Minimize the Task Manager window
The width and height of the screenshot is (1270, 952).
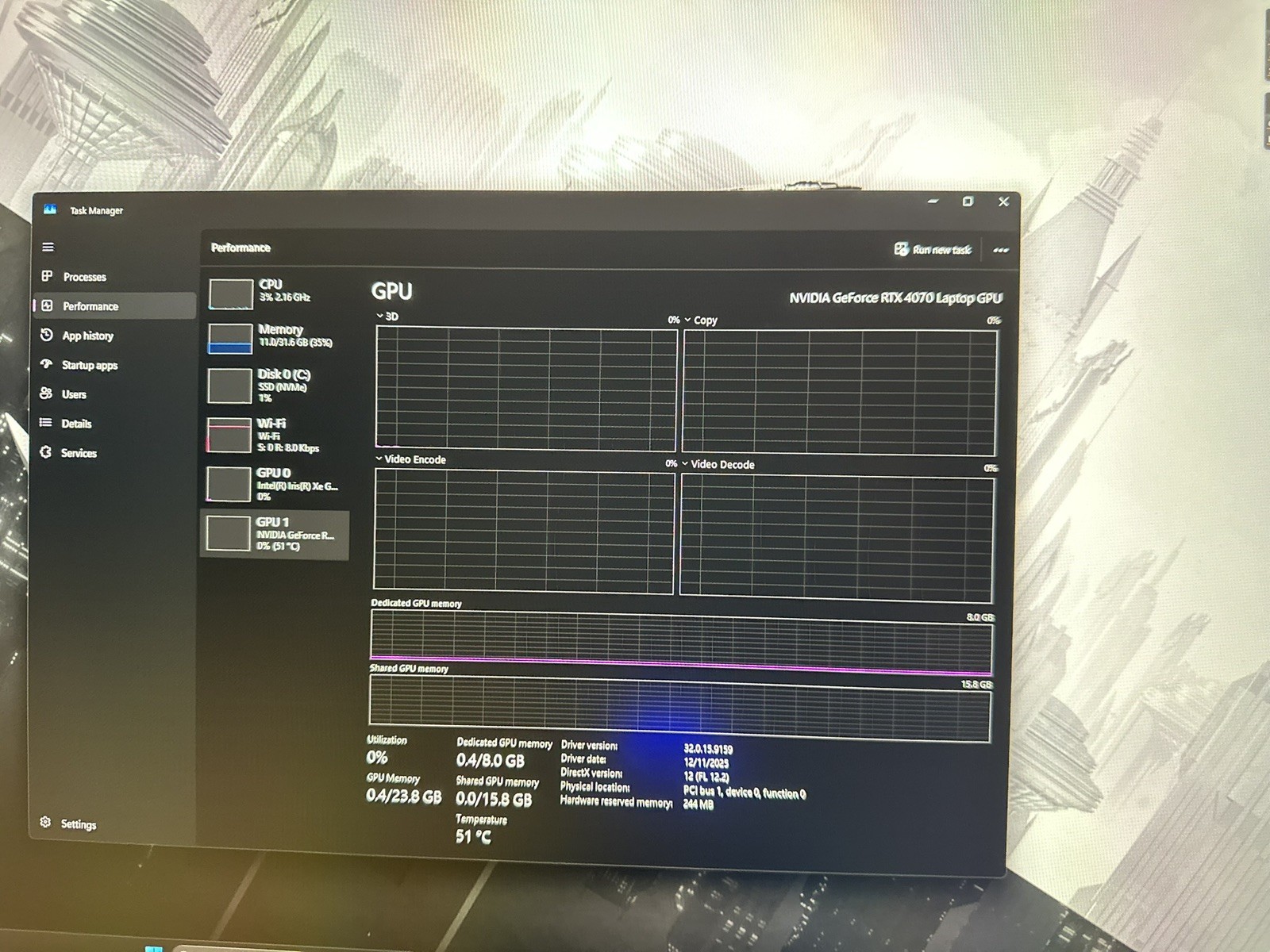pyautogui.click(x=933, y=202)
